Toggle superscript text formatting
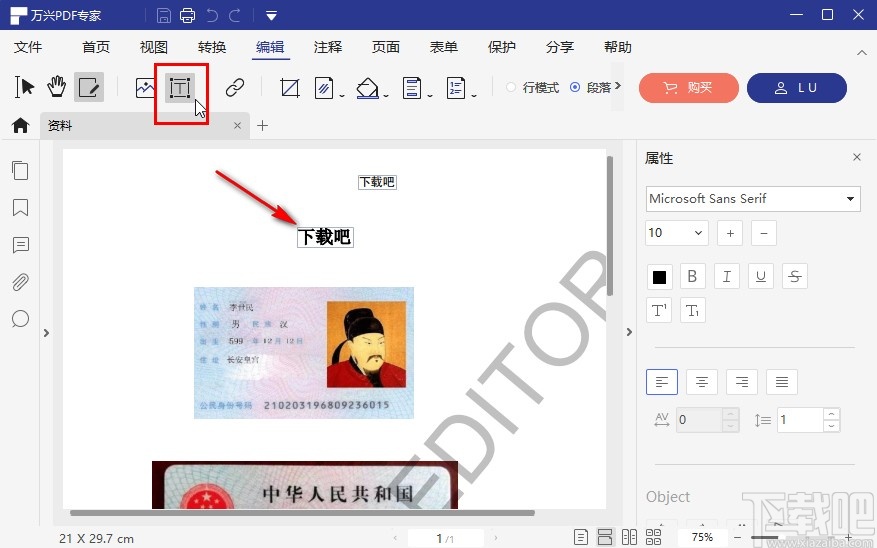 point(659,310)
